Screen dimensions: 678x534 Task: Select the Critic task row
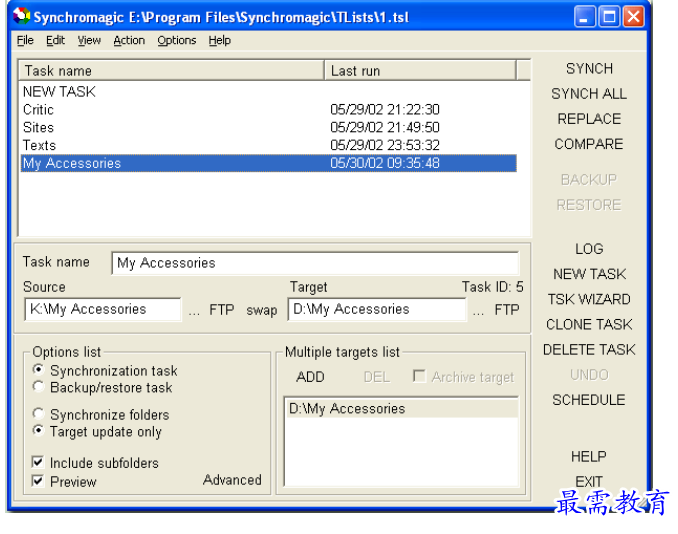pyautogui.click(x=268, y=109)
